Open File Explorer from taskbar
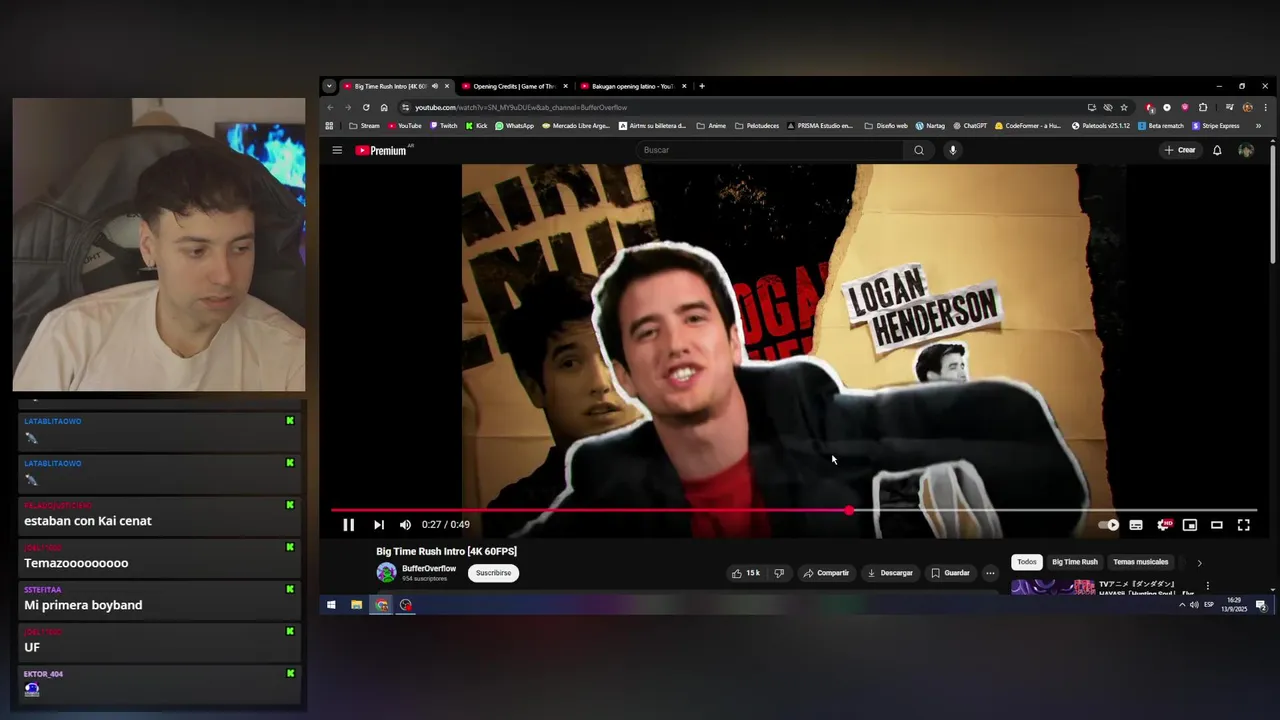Screen dimensions: 1280x720 coord(356,605)
